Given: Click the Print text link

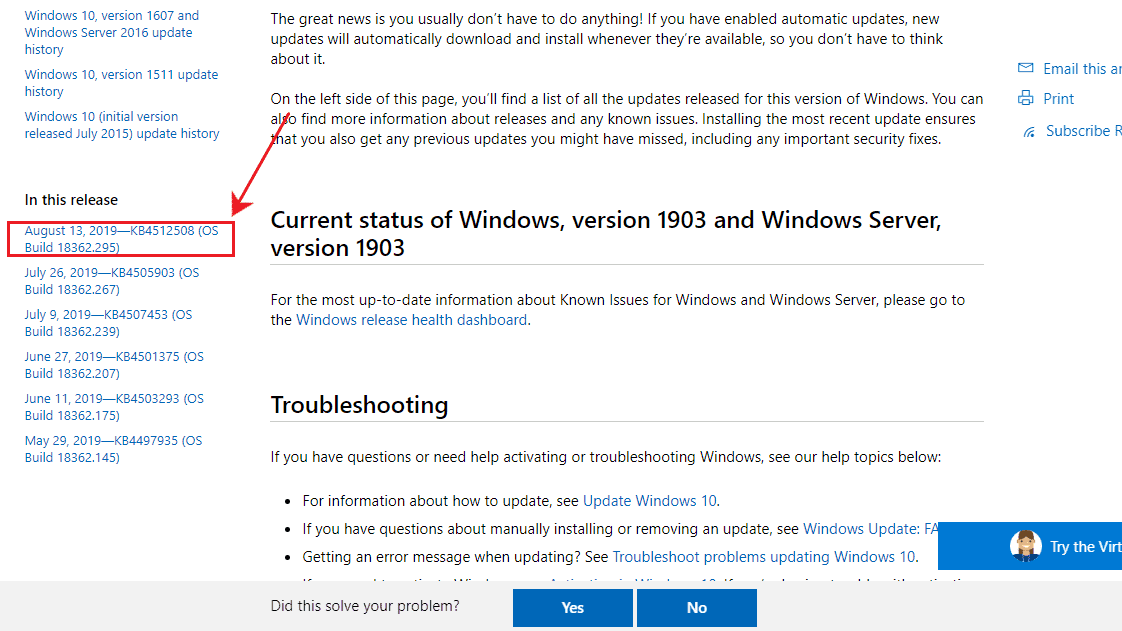Looking at the screenshot, I should click(x=1058, y=99).
